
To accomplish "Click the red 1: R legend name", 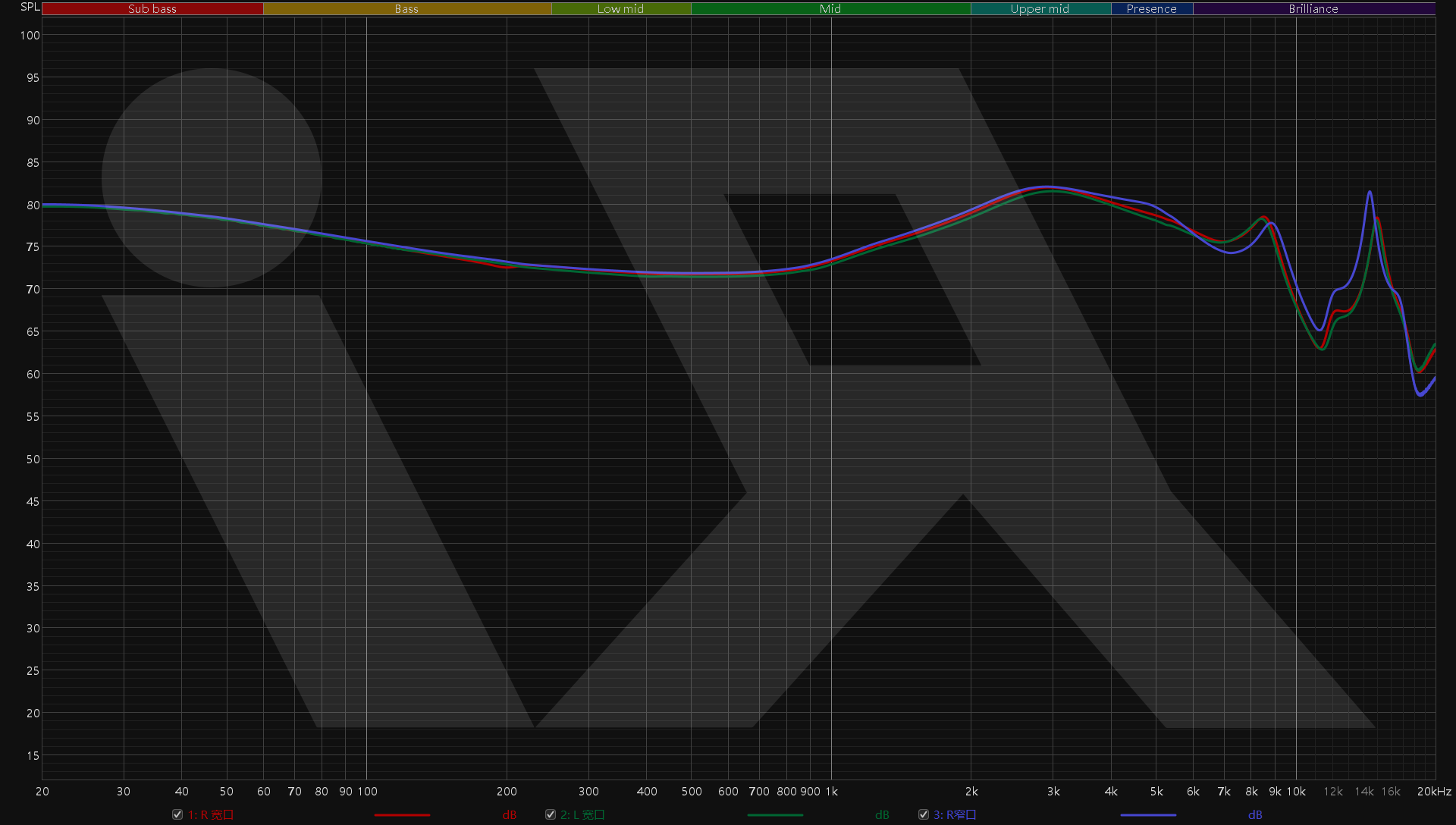I will 211,814.
